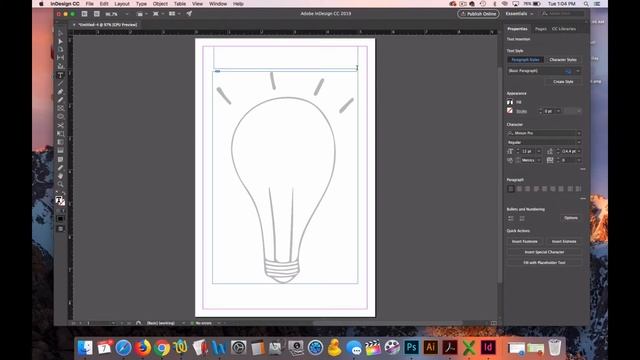The image size is (640, 360).
Task: Open Finder from the Dock
Action: (85, 347)
